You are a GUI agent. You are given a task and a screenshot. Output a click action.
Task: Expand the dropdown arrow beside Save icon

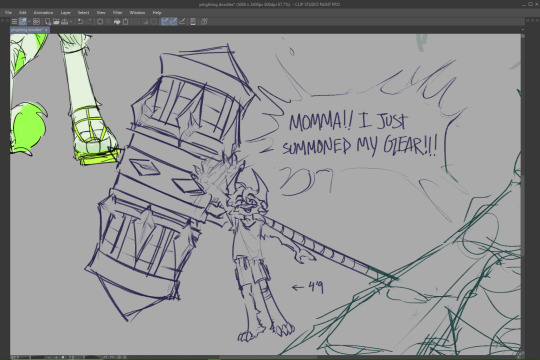71,22
